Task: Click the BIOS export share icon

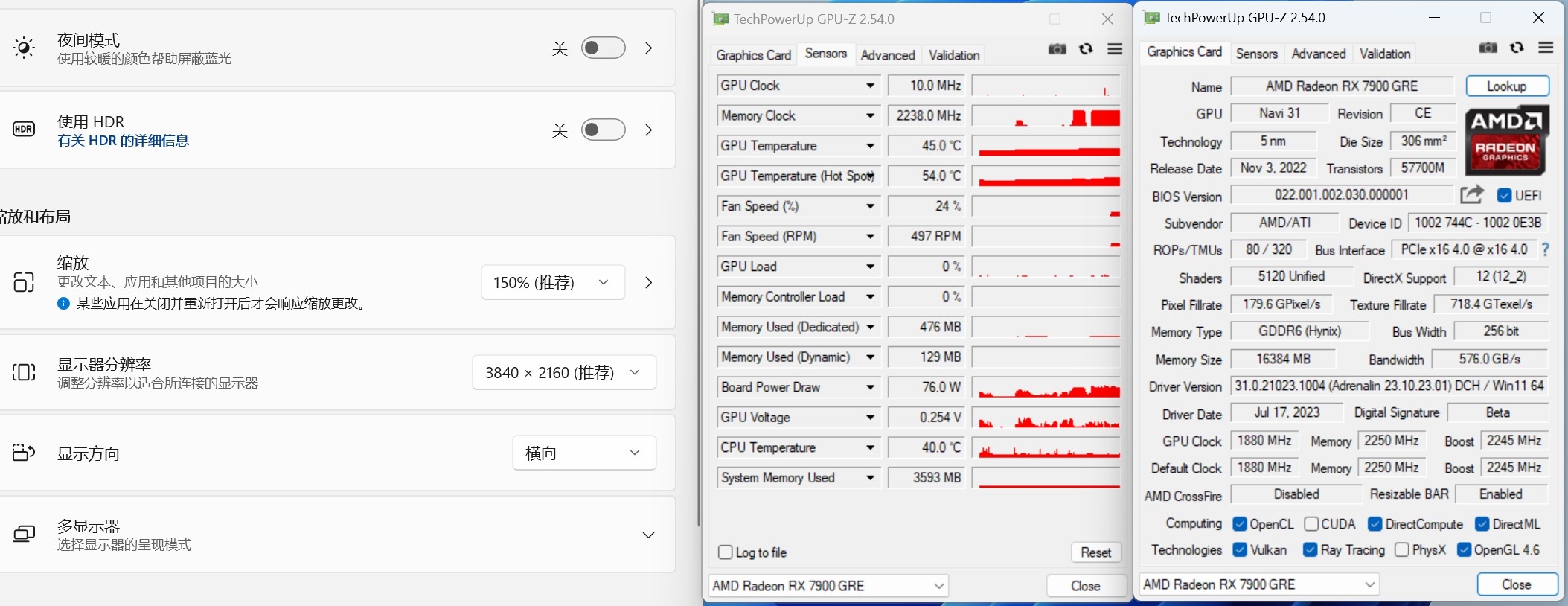Action: [x=1471, y=195]
